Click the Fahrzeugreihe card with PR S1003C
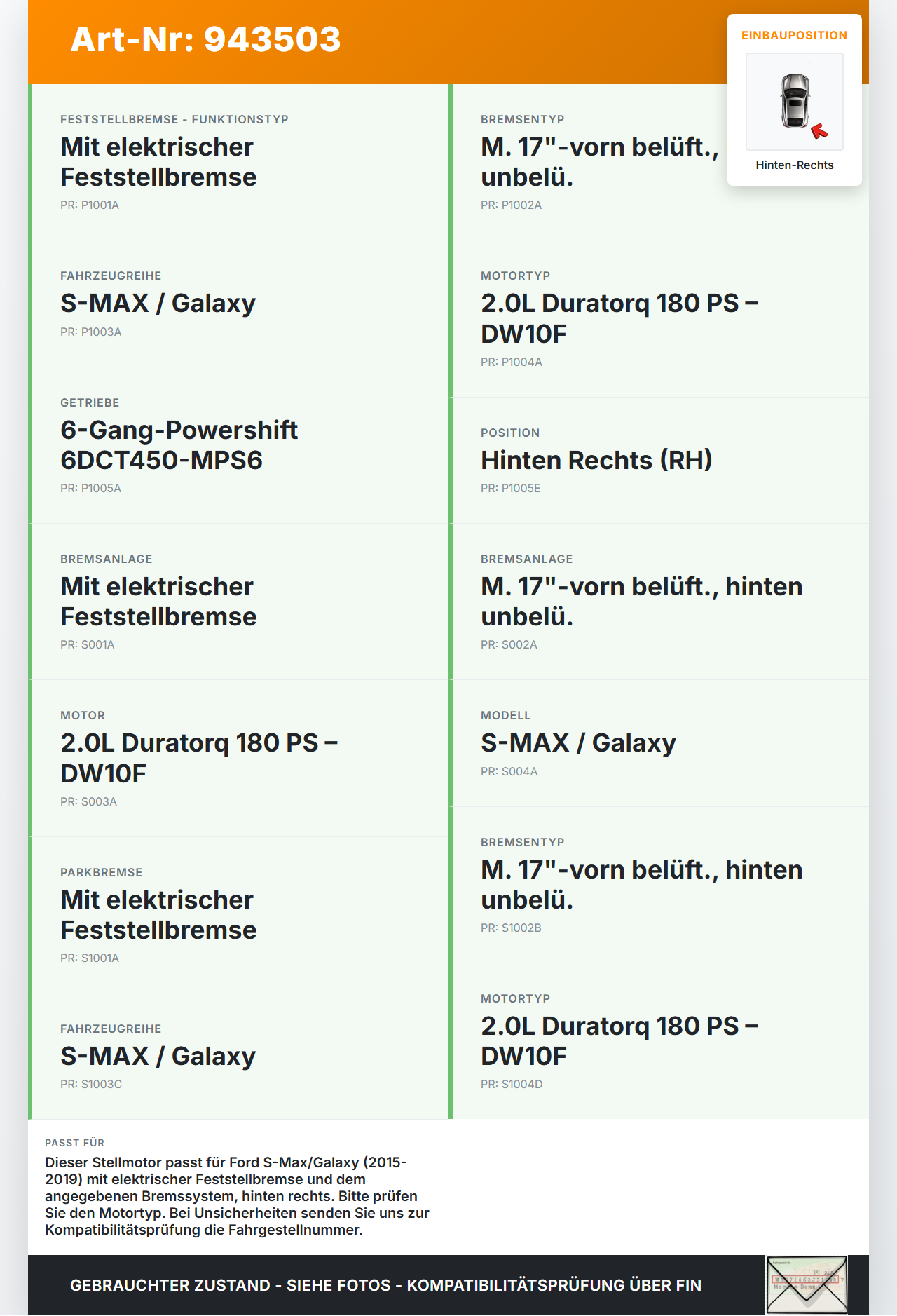The height and width of the screenshot is (1316, 897). pos(238,1057)
